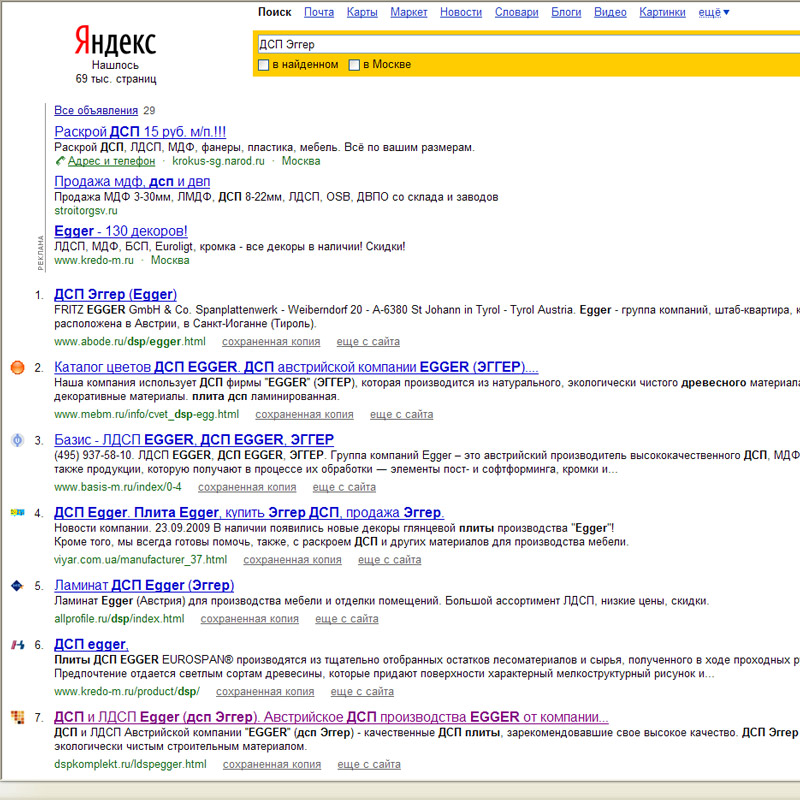Image resolution: width=800 pixels, height=800 pixels.
Task: Click the Яндекс logo
Action: coord(115,41)
